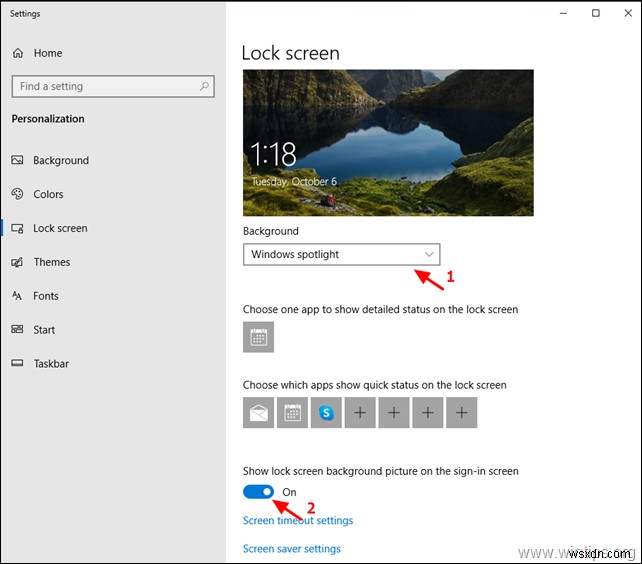
Task: Add app in first plus slot
Action: [360, 412]
